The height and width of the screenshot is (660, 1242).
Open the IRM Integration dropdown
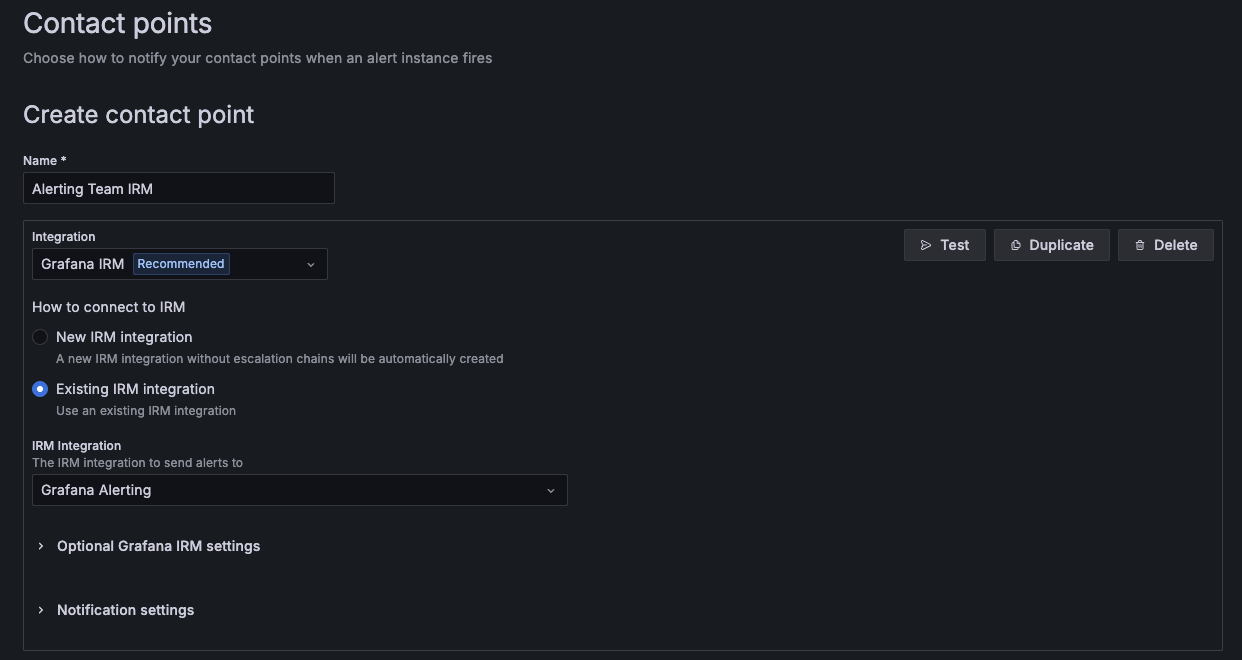point(299,490)
